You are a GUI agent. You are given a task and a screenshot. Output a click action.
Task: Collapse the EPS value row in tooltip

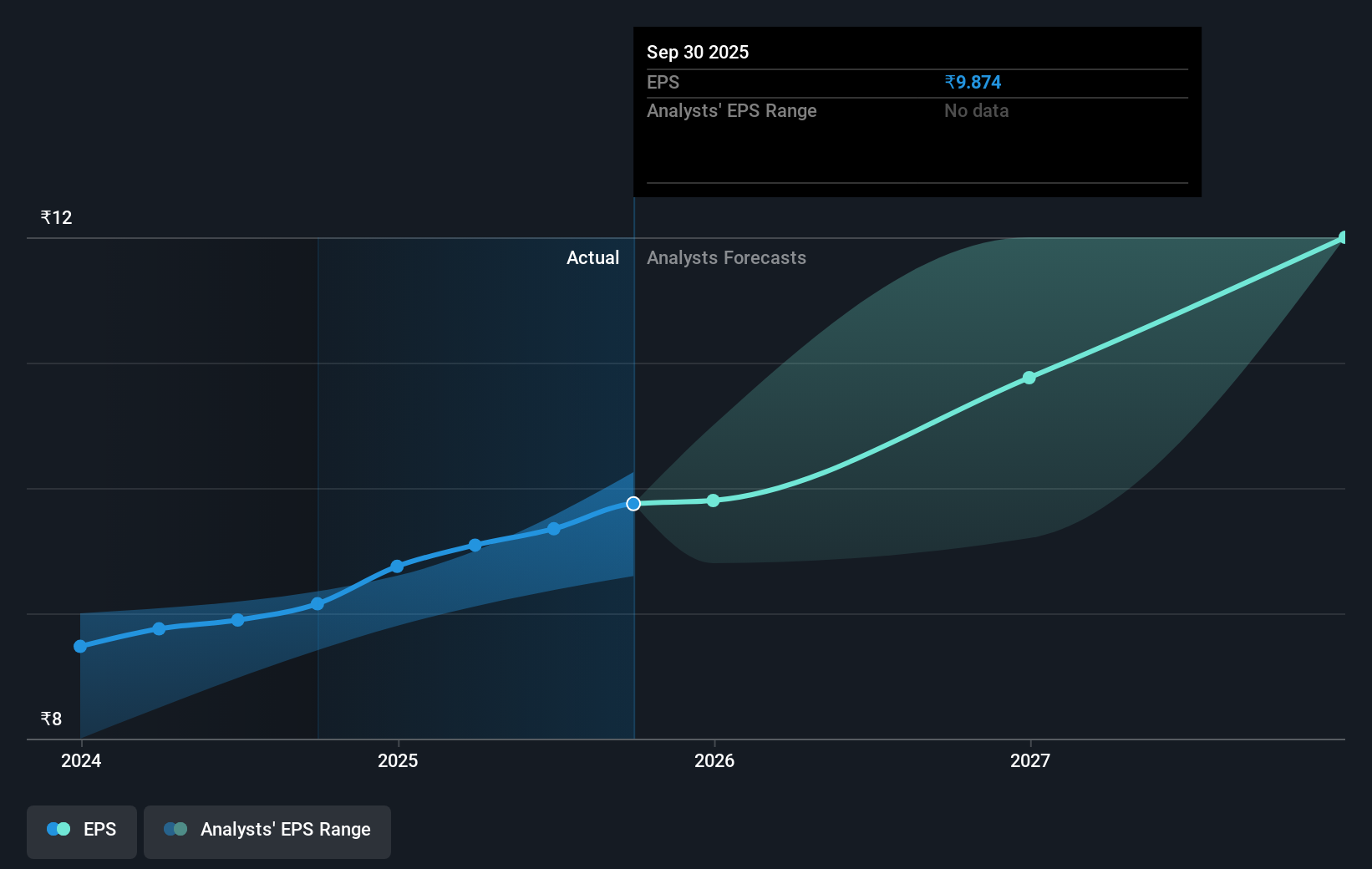(x=663, y=82)
